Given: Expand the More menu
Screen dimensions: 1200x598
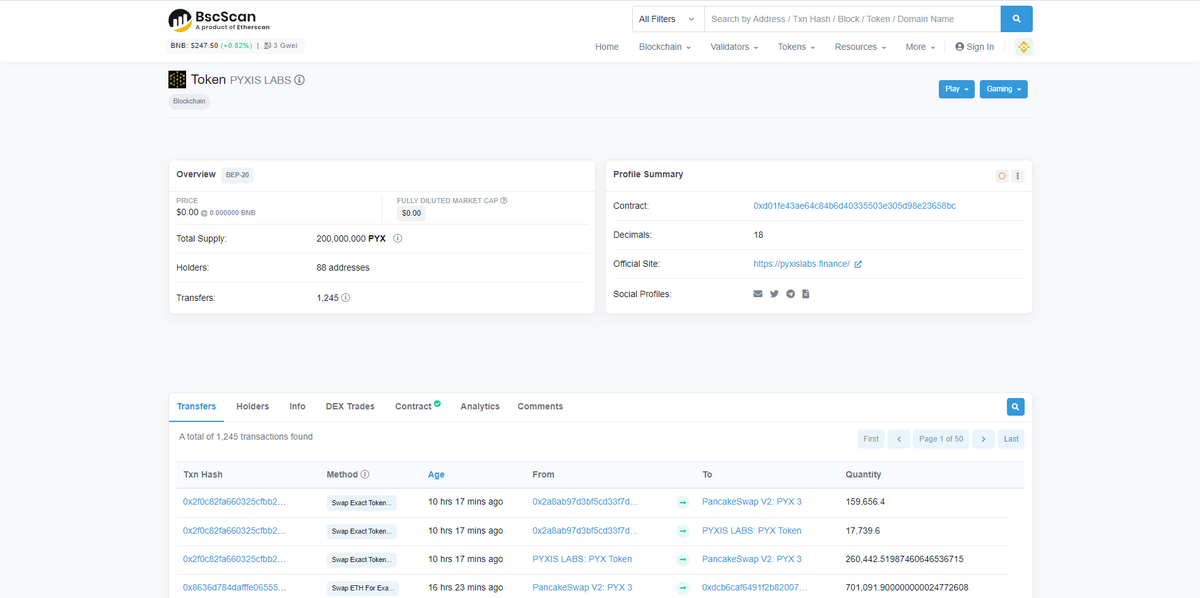Looking at the screenshot, I should pos(920,47).
